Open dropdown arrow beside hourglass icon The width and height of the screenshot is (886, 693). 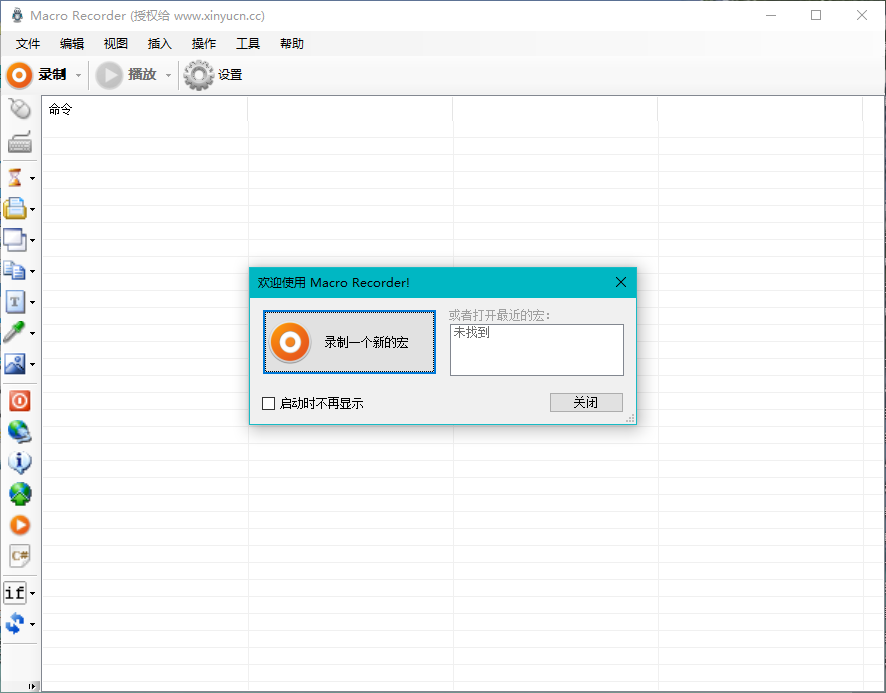(x=32, y=178)
